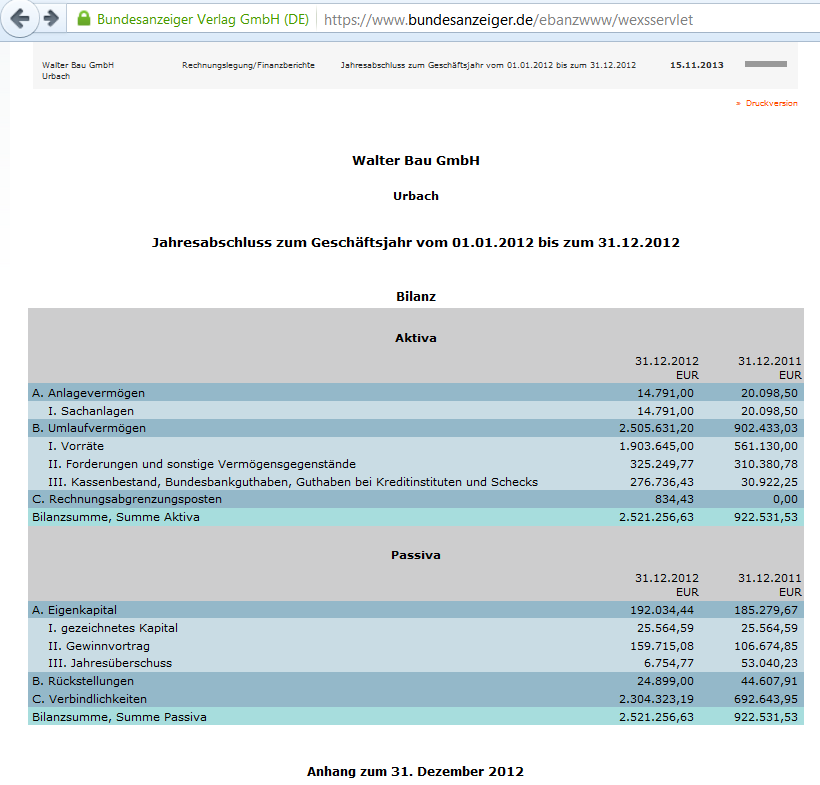The width and height of the screenshot is (820, 785).
Task: Click the » arrow beside Druckversion
Action: tap(737, 102)
